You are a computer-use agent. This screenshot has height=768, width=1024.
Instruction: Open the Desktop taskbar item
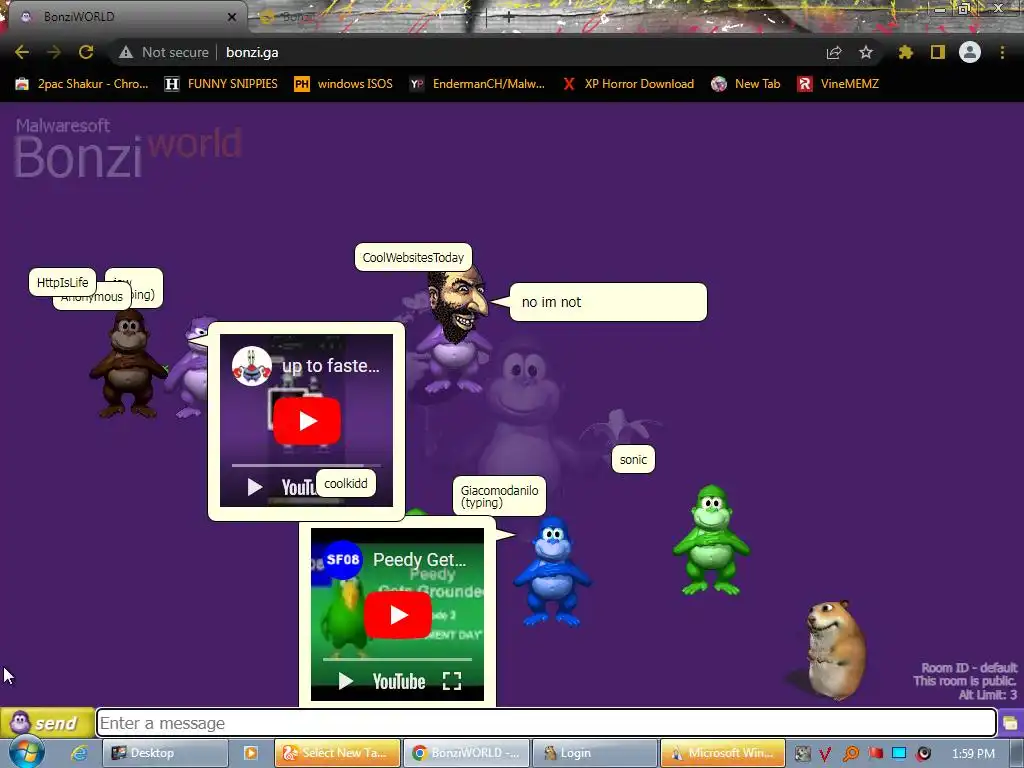[165, 753]
